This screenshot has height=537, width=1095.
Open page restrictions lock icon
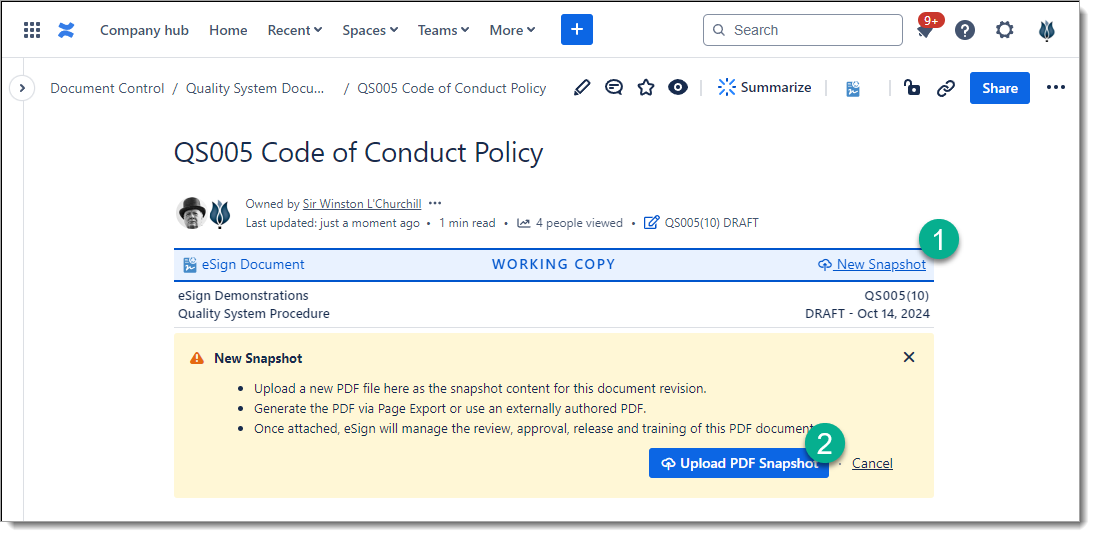912,88
